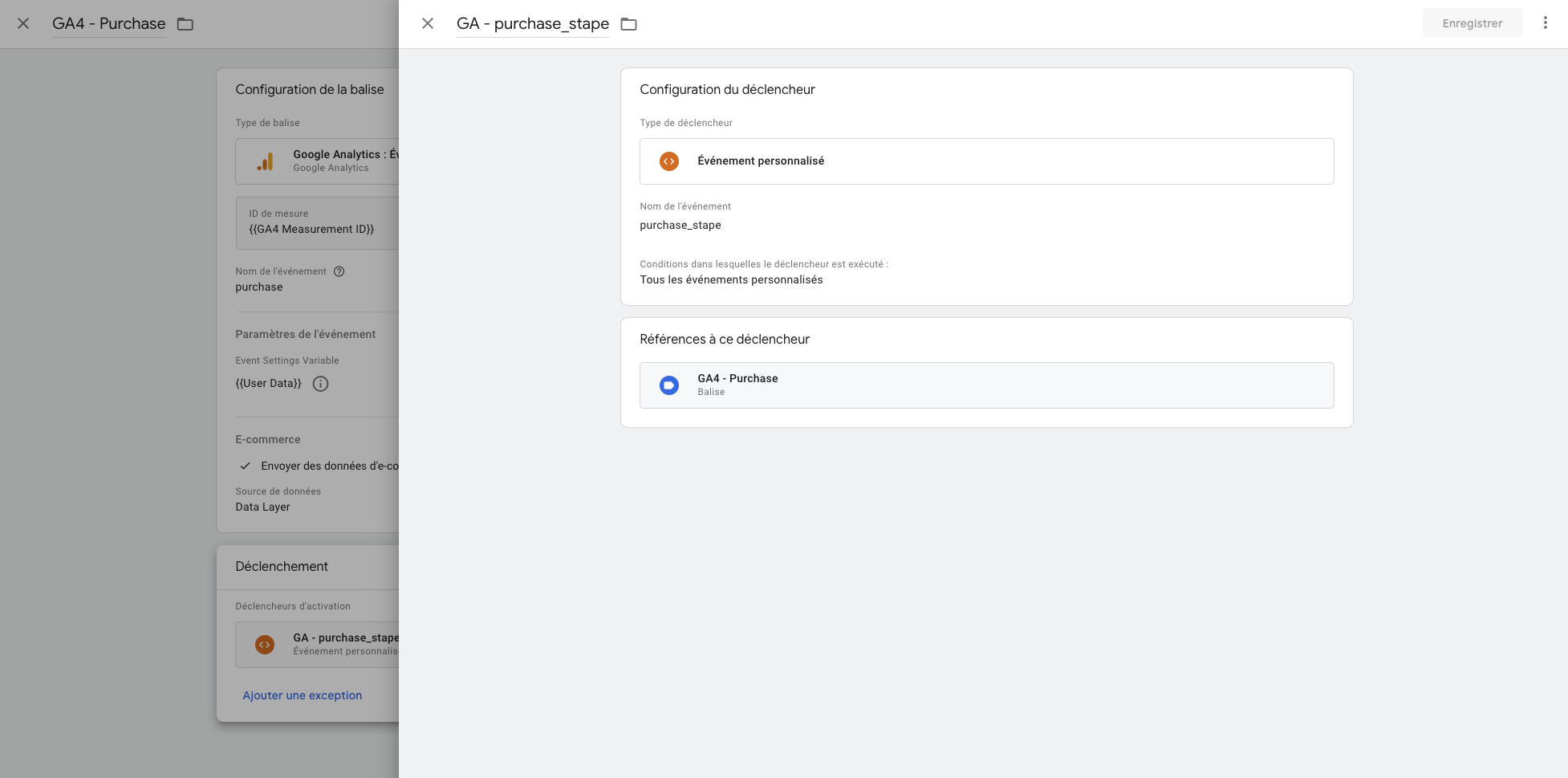The height and width of the screenshot is (778, 1568).
Task: Open the GA4 - Purchase tag reference
Action: [x=986, y=385]
